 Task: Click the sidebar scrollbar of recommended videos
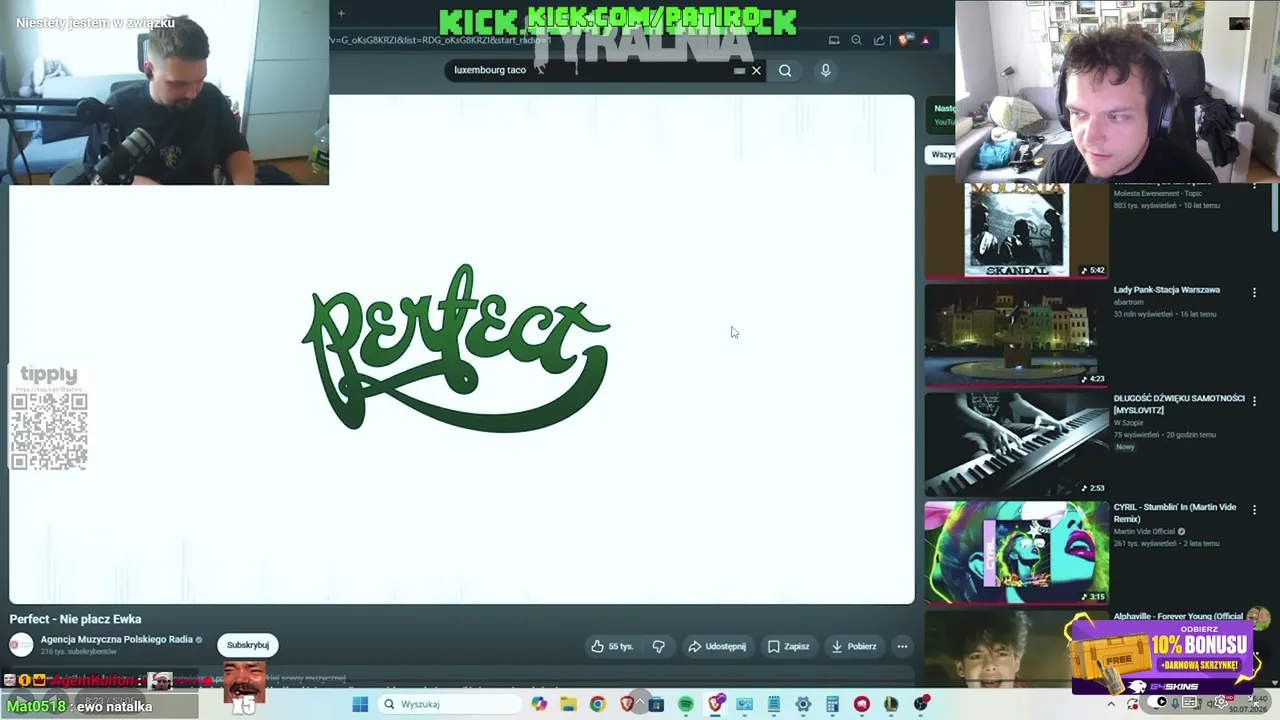(1274, 208)
